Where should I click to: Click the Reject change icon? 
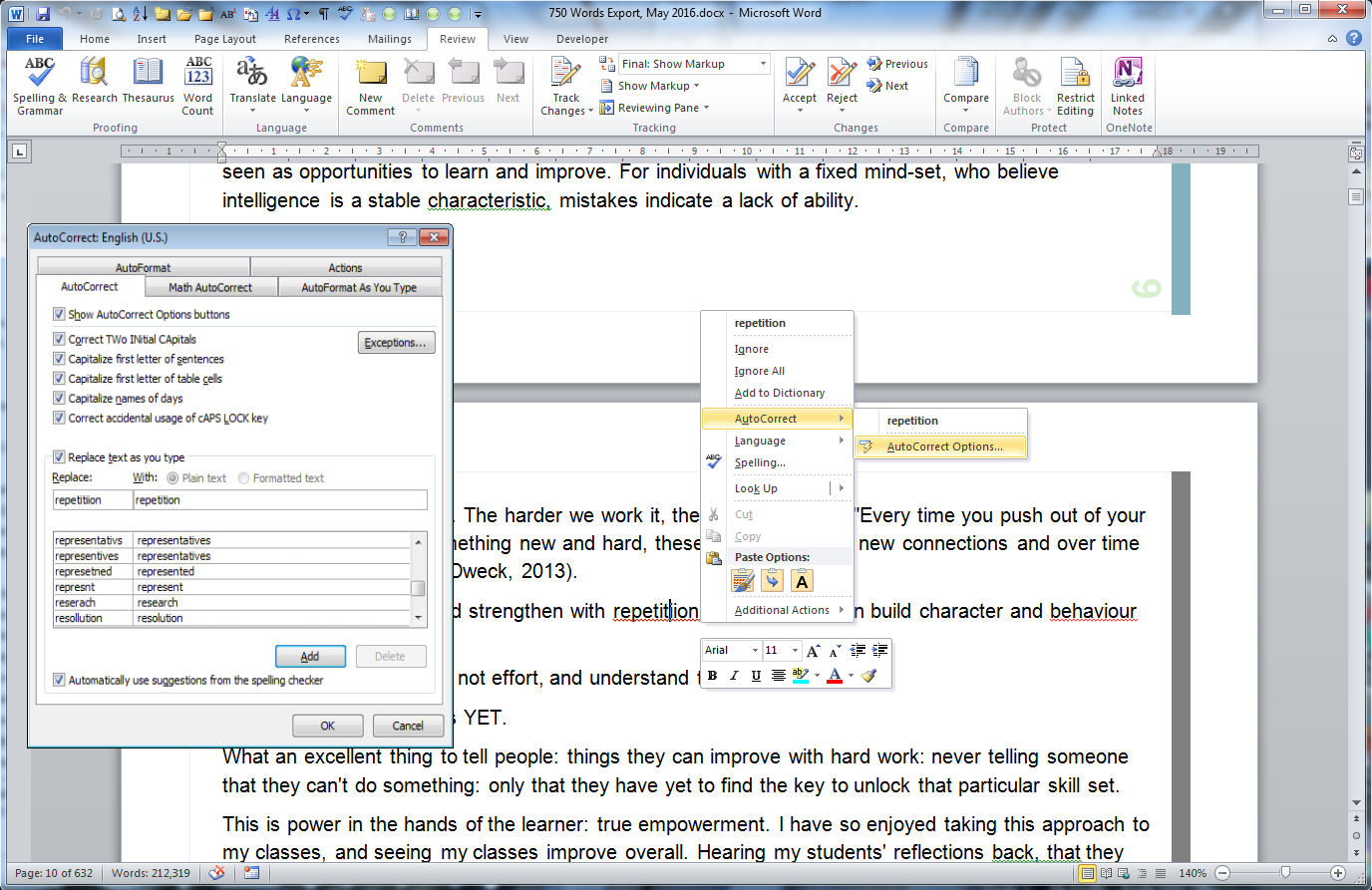point(842,73)
